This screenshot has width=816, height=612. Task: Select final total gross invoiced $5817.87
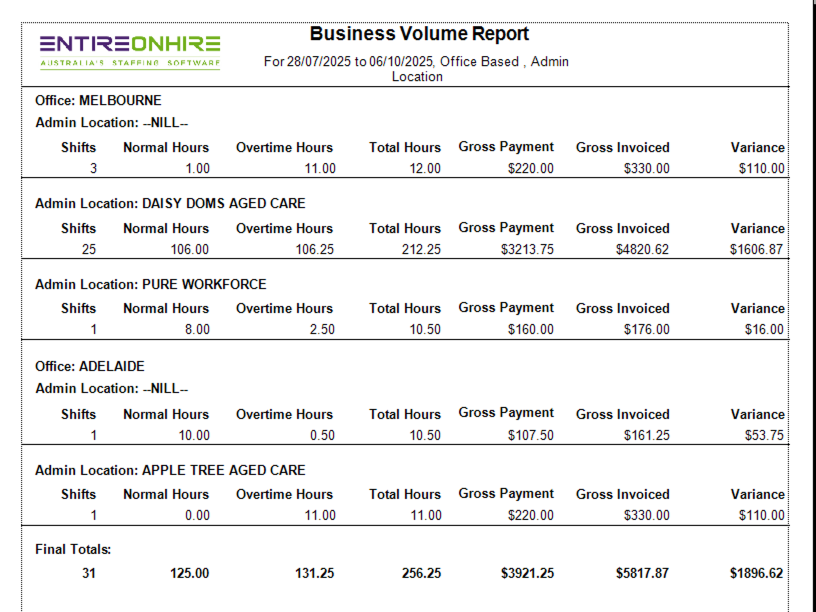pos(642,574)
